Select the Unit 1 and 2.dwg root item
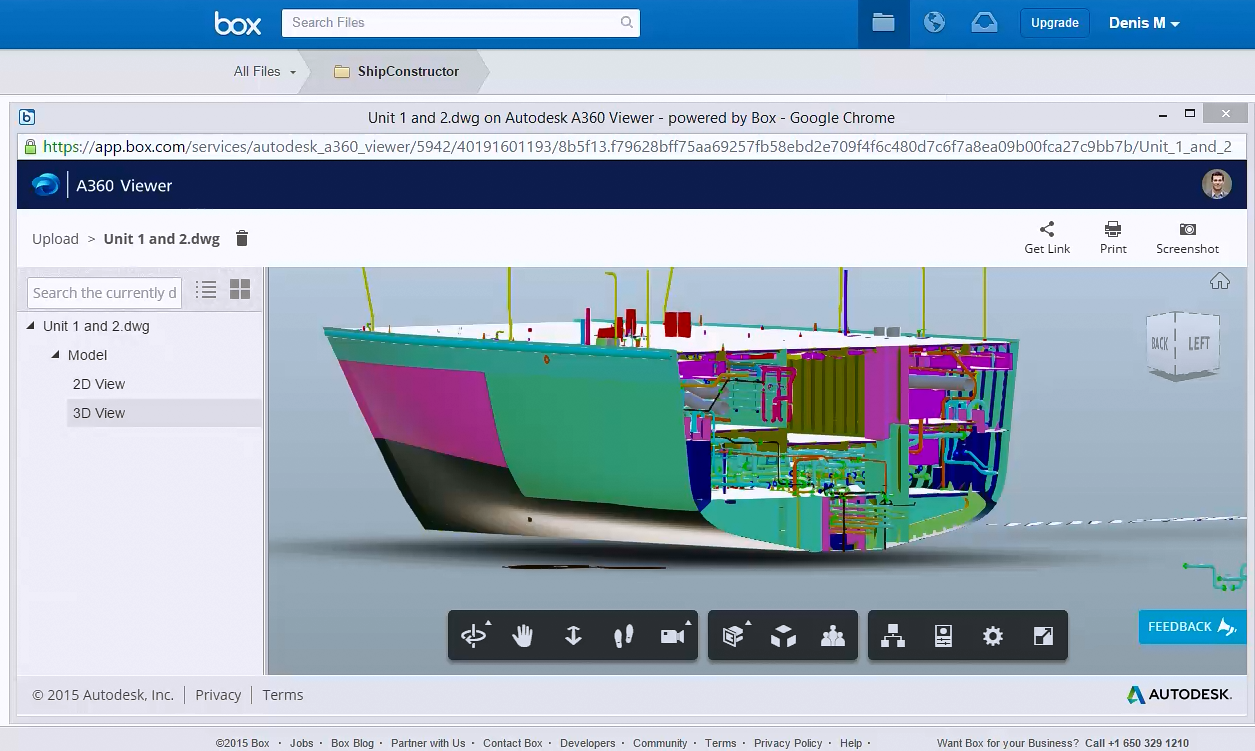This screenshot has height=751, width=1255. click(x=96, y=326)
